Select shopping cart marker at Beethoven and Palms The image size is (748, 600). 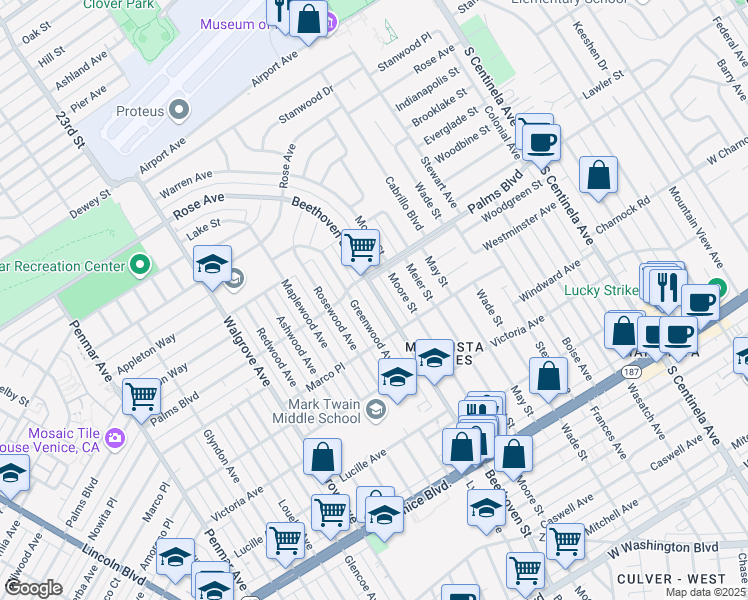[x=361, y=251]
